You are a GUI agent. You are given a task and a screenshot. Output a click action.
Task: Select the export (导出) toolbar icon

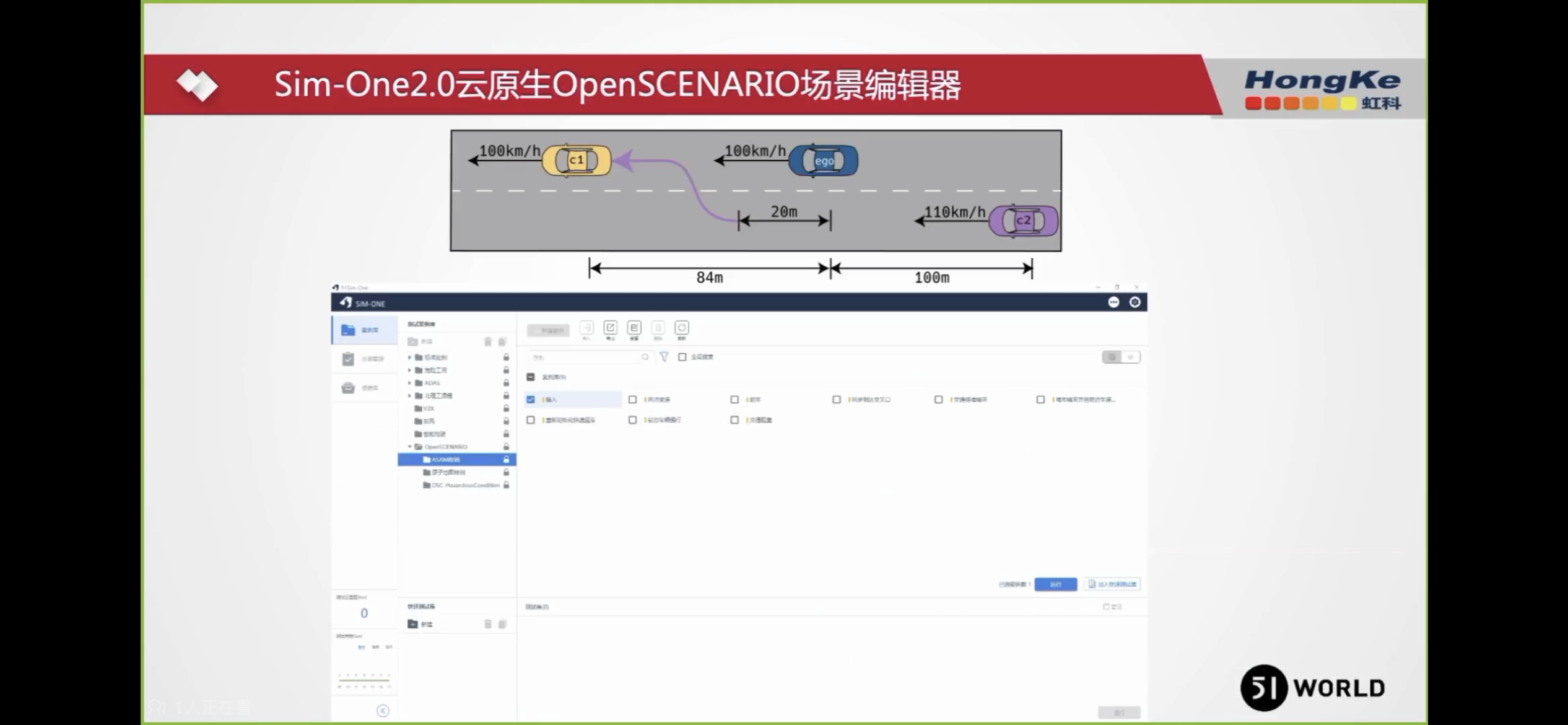[611, 328]
